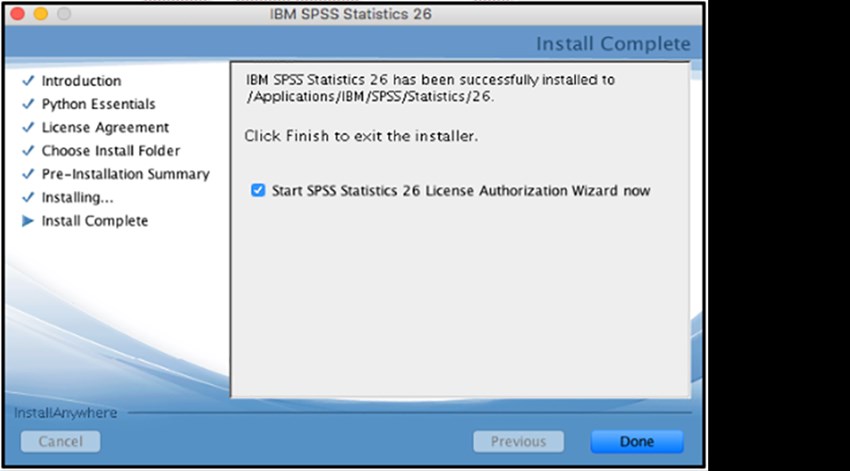Minimize the installer with the yellow button
Screen dimensions: 850x471
(x=41, y=14)
